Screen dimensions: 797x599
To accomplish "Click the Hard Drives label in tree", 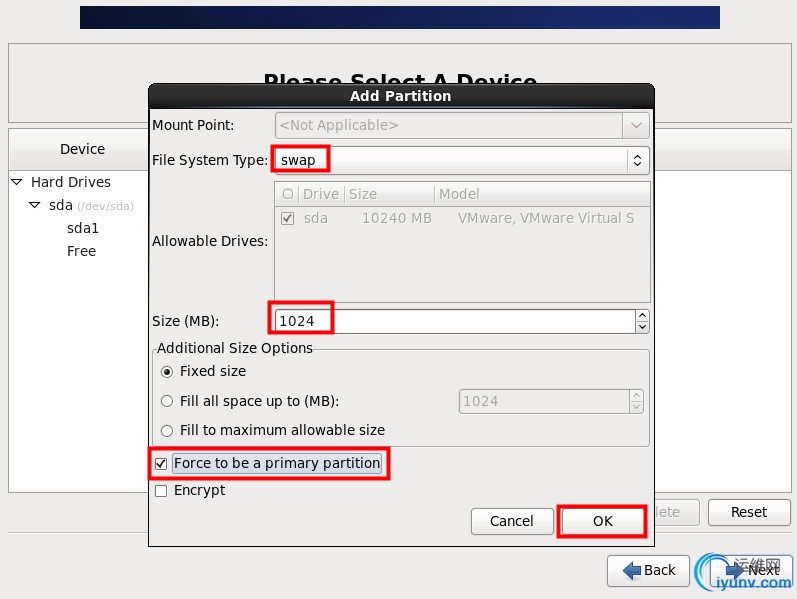I will (71, 182).
